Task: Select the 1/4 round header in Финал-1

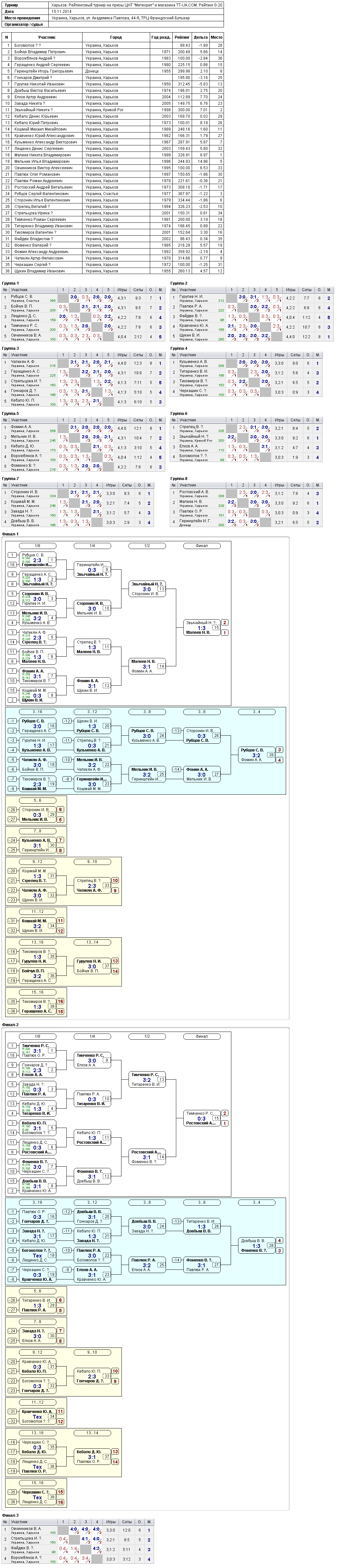Action: coord(92,545)
